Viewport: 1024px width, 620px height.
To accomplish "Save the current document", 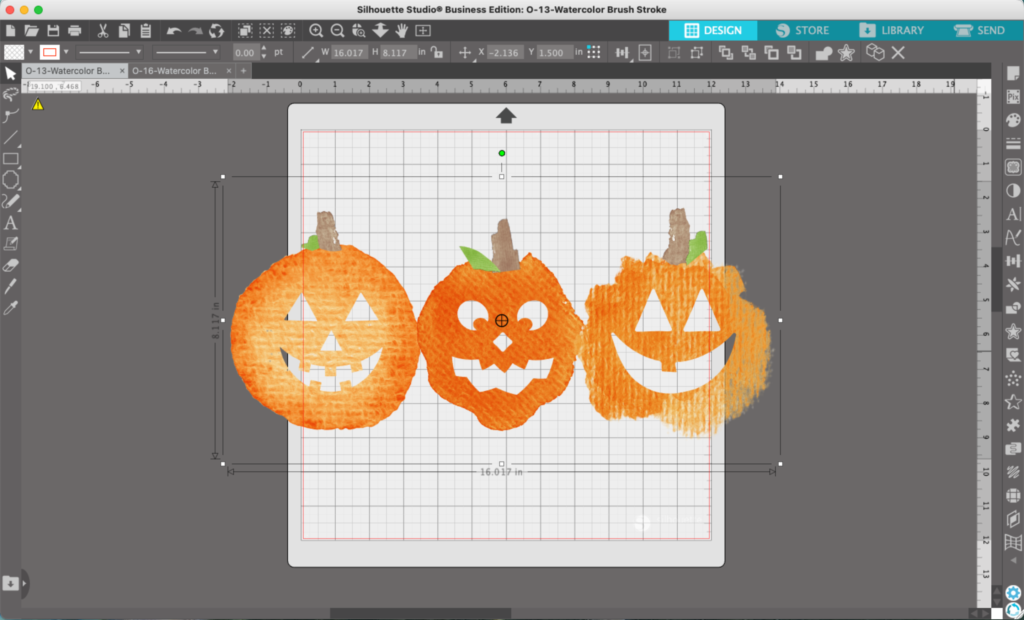I will 53,31.
